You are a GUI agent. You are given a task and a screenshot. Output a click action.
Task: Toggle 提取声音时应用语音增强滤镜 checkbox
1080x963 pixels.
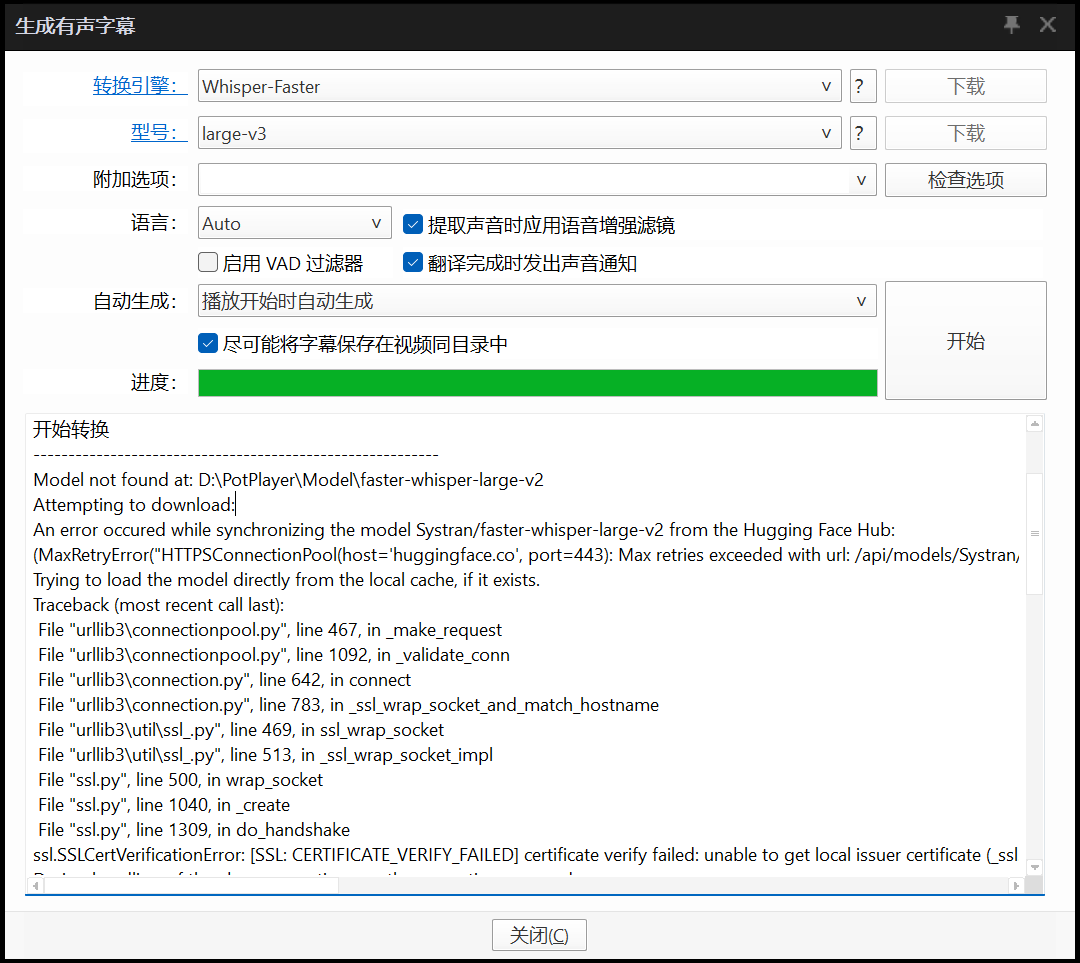tap(413, 224)
